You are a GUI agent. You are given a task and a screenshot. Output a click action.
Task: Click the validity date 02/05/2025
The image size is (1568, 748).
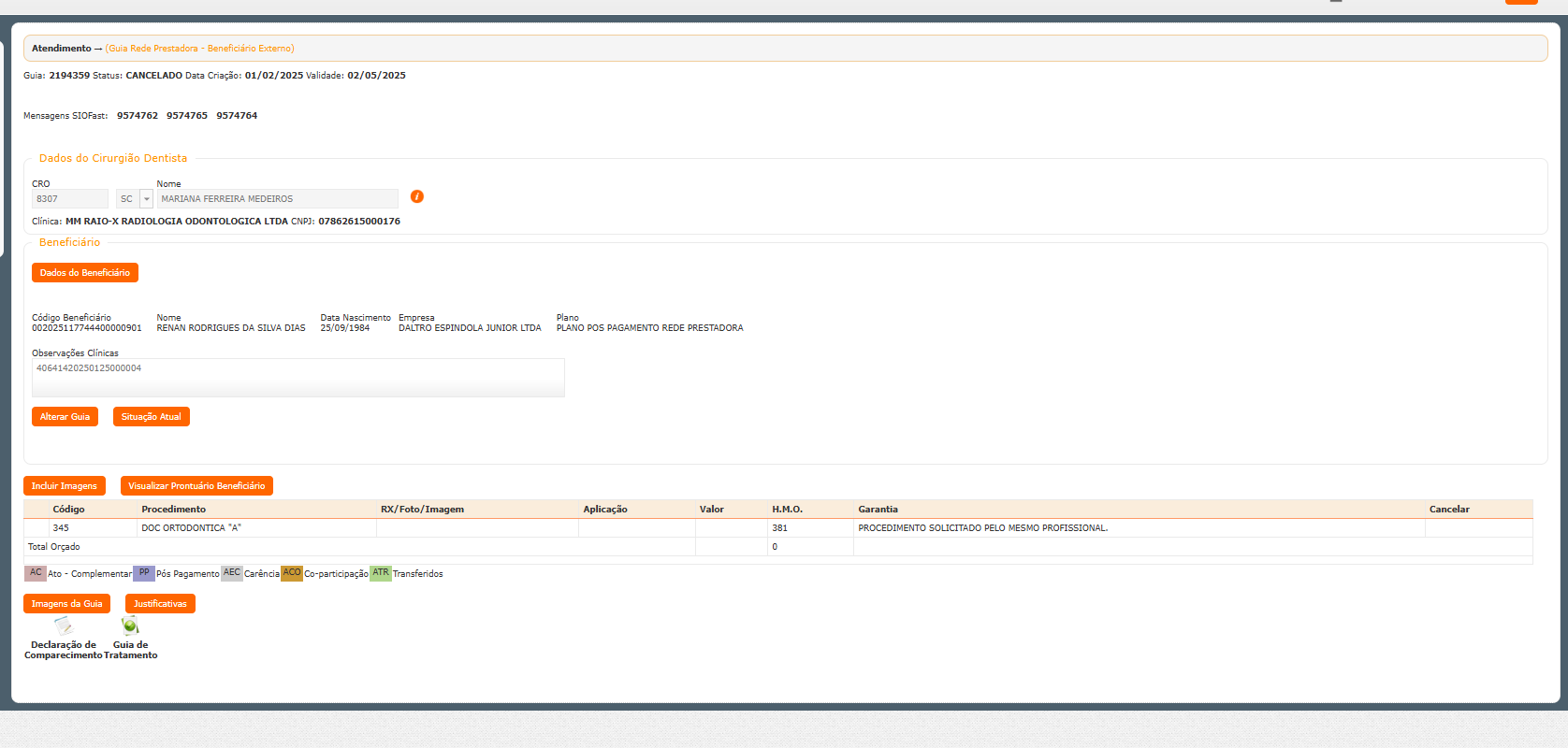coord(376,76)
